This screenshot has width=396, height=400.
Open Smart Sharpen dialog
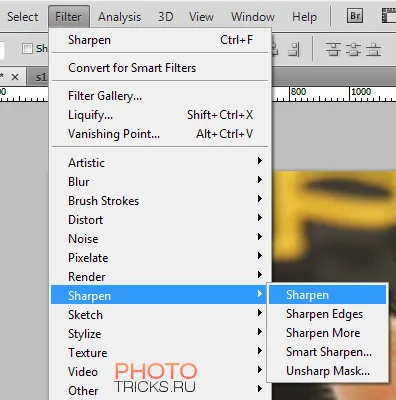[x=327, y=352]
